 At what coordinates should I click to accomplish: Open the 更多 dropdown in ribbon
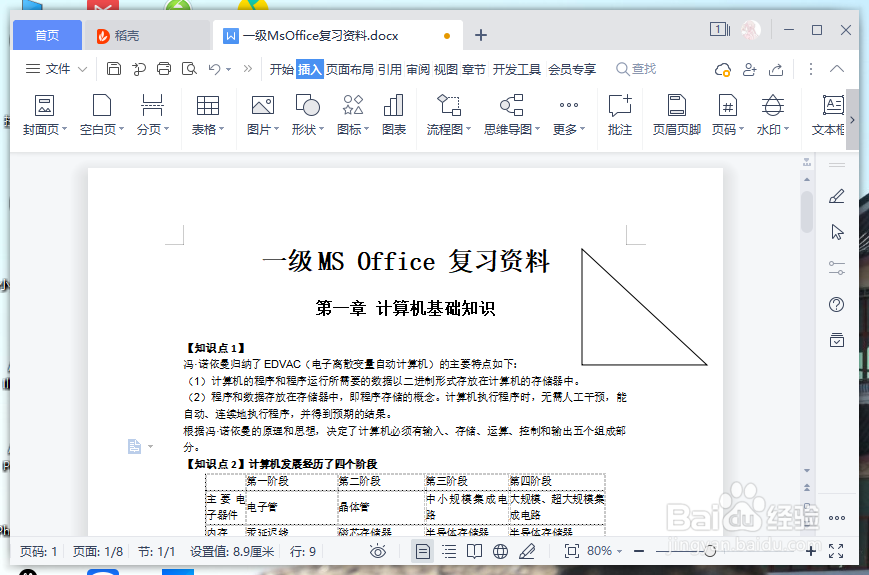coord(569,115)
